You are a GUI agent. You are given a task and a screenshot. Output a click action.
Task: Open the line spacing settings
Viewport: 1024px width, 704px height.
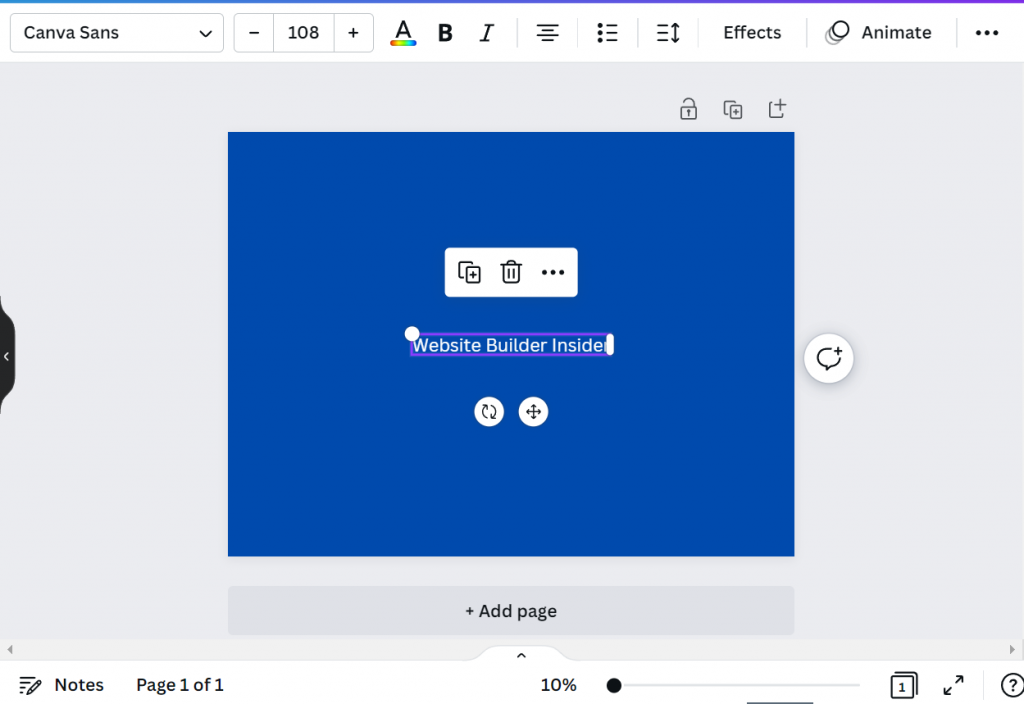click(x=667, y=32)
